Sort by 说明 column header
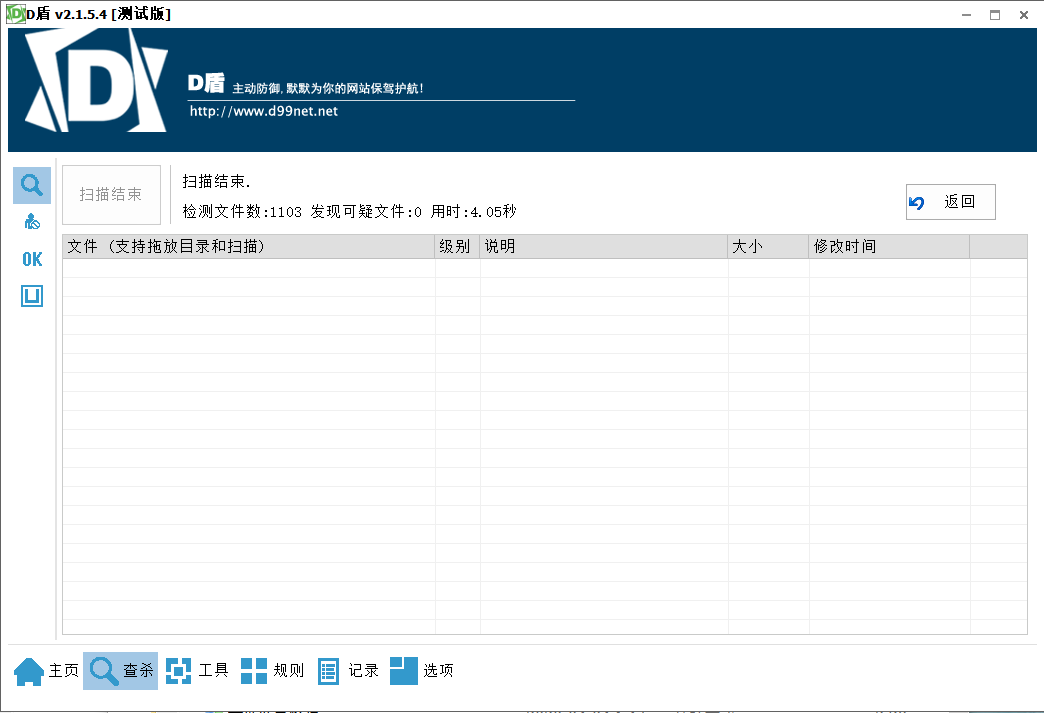1044x713 pixels. tap(604, 246)
